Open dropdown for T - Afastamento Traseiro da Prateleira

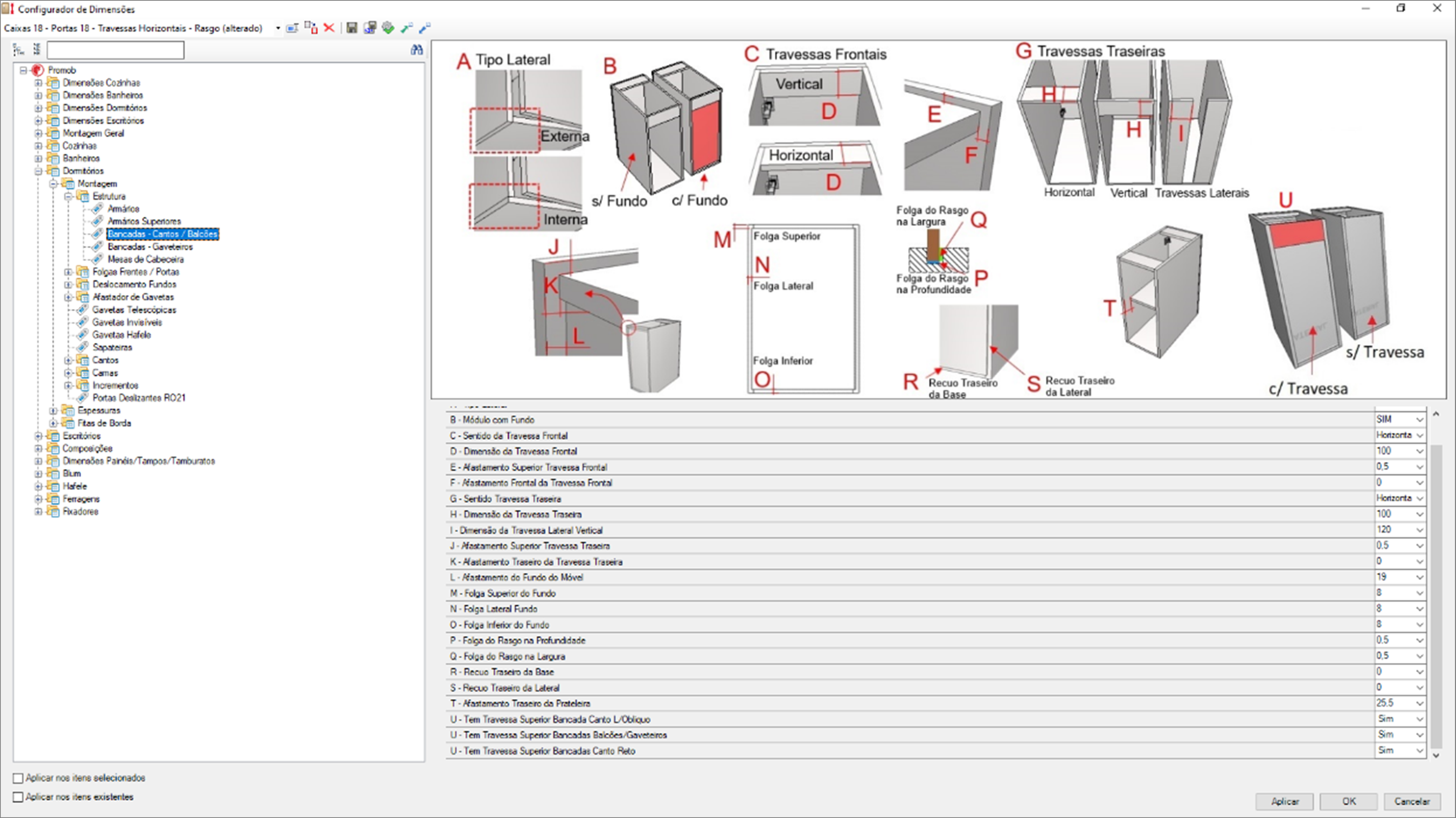[x=1419, y=703]
